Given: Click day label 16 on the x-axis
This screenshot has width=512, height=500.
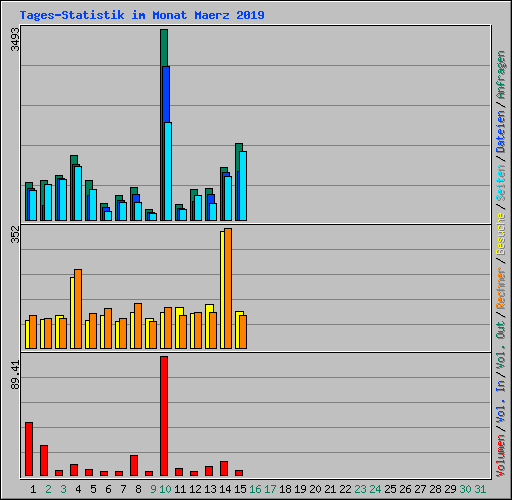Looking at the screenshot, I should point(255,489).
